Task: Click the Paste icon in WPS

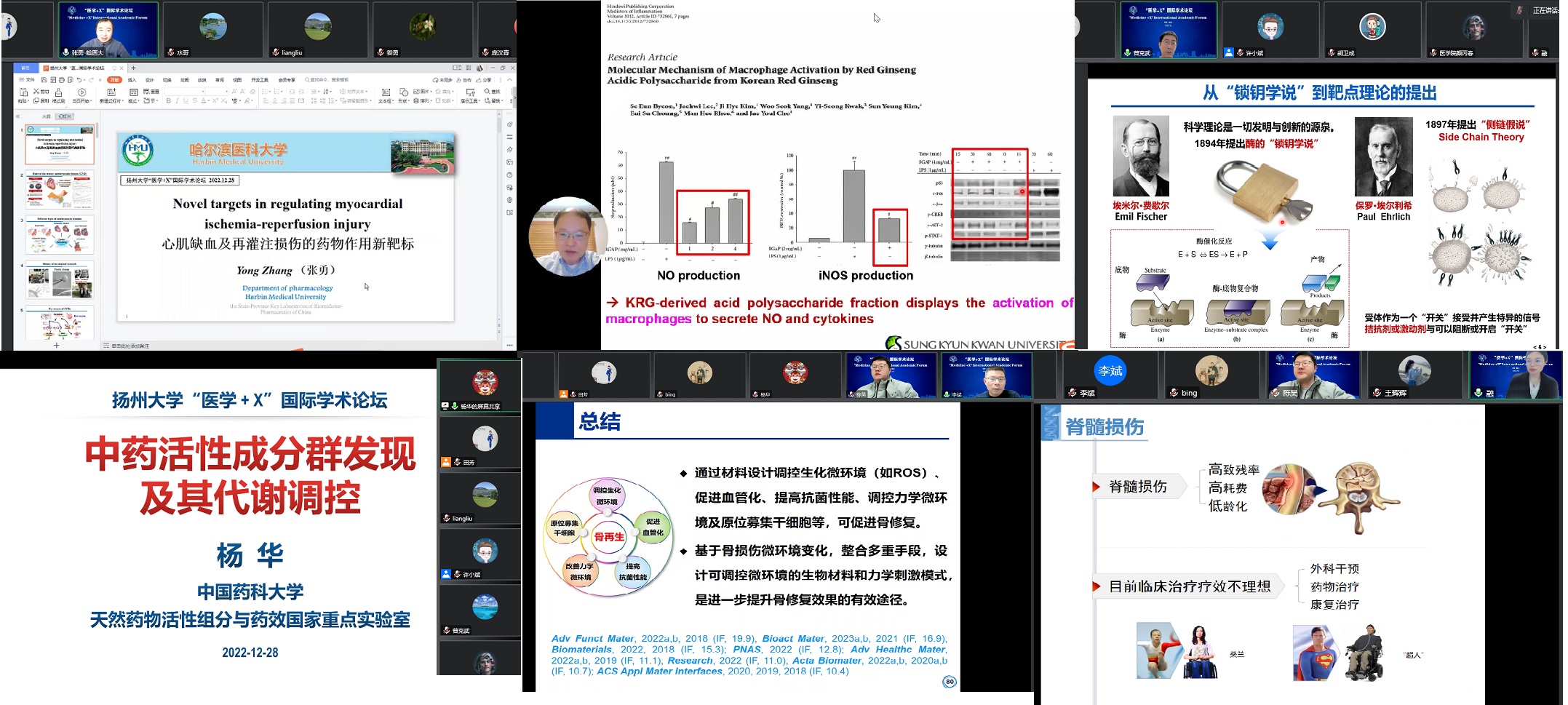Action: tap(23, 93)
